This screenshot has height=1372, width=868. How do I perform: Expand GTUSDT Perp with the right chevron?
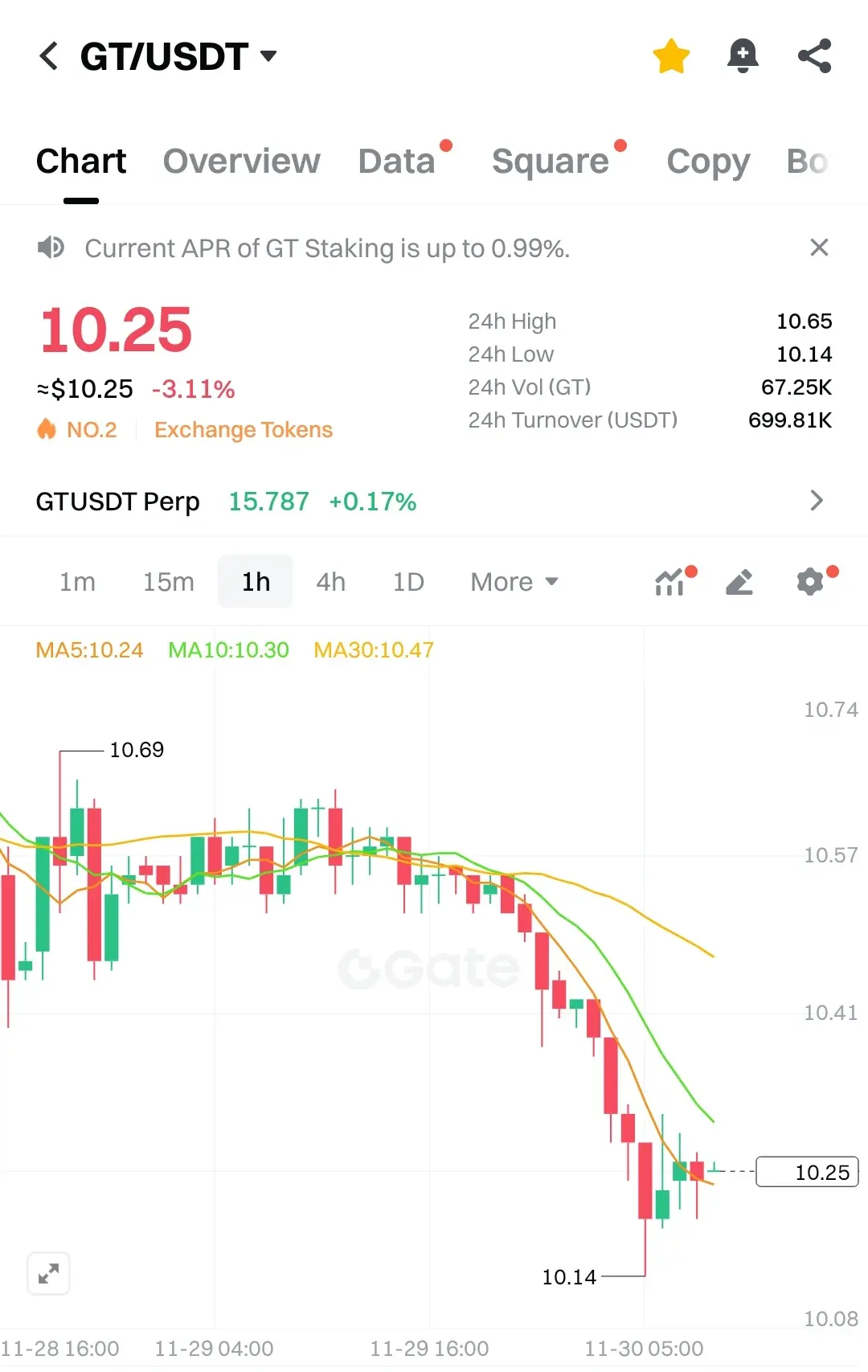tap(817, 501)
